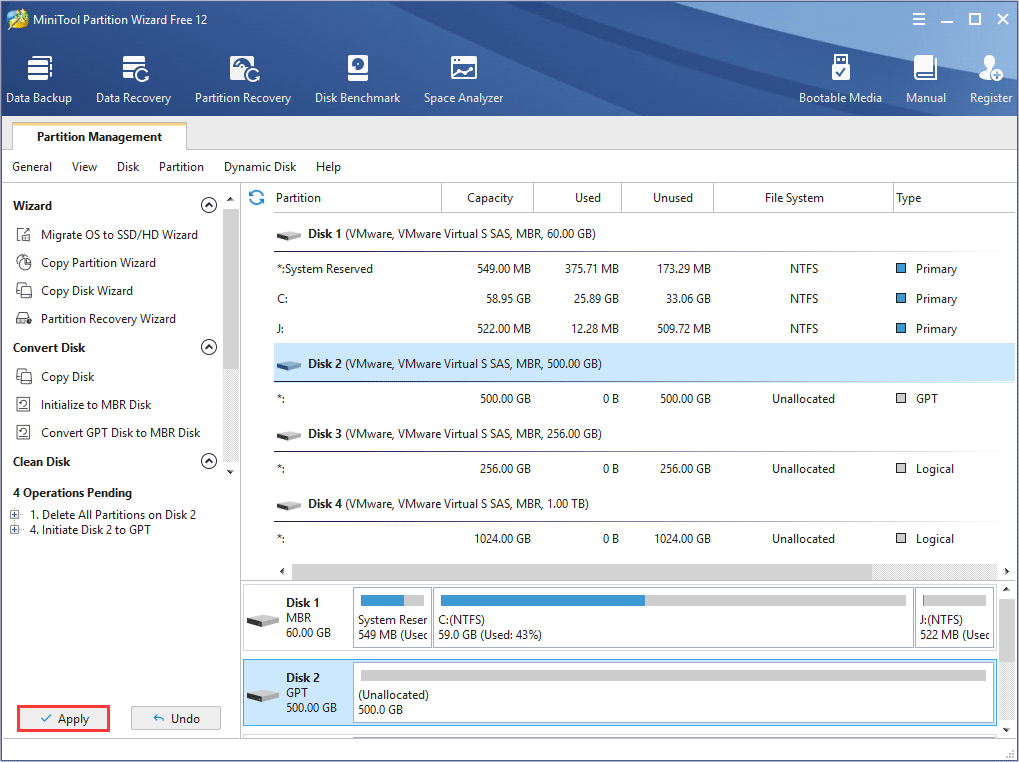The width and height of the screenshot is (1019, 762).
Task: Sort by the File System column header
Action: click(804, 197)
